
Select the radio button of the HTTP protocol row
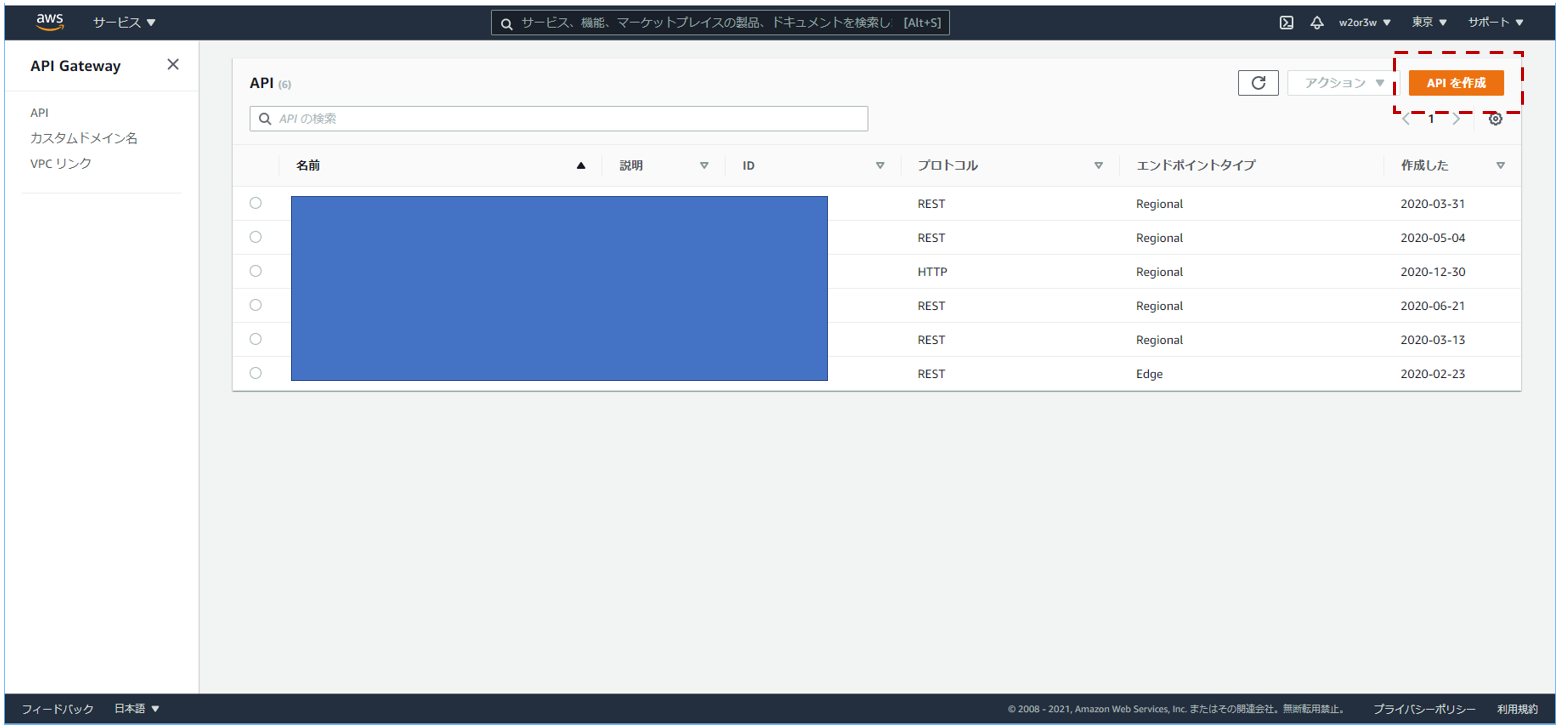255,270
